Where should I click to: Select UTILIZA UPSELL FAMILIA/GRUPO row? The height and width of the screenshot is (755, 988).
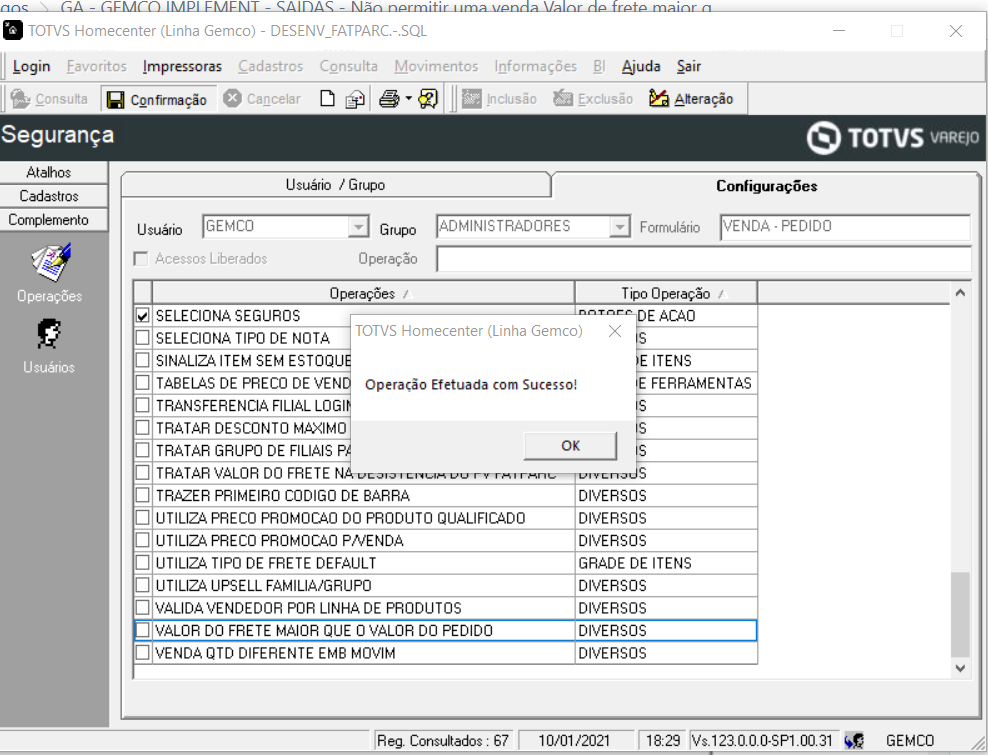click(445, 585)
